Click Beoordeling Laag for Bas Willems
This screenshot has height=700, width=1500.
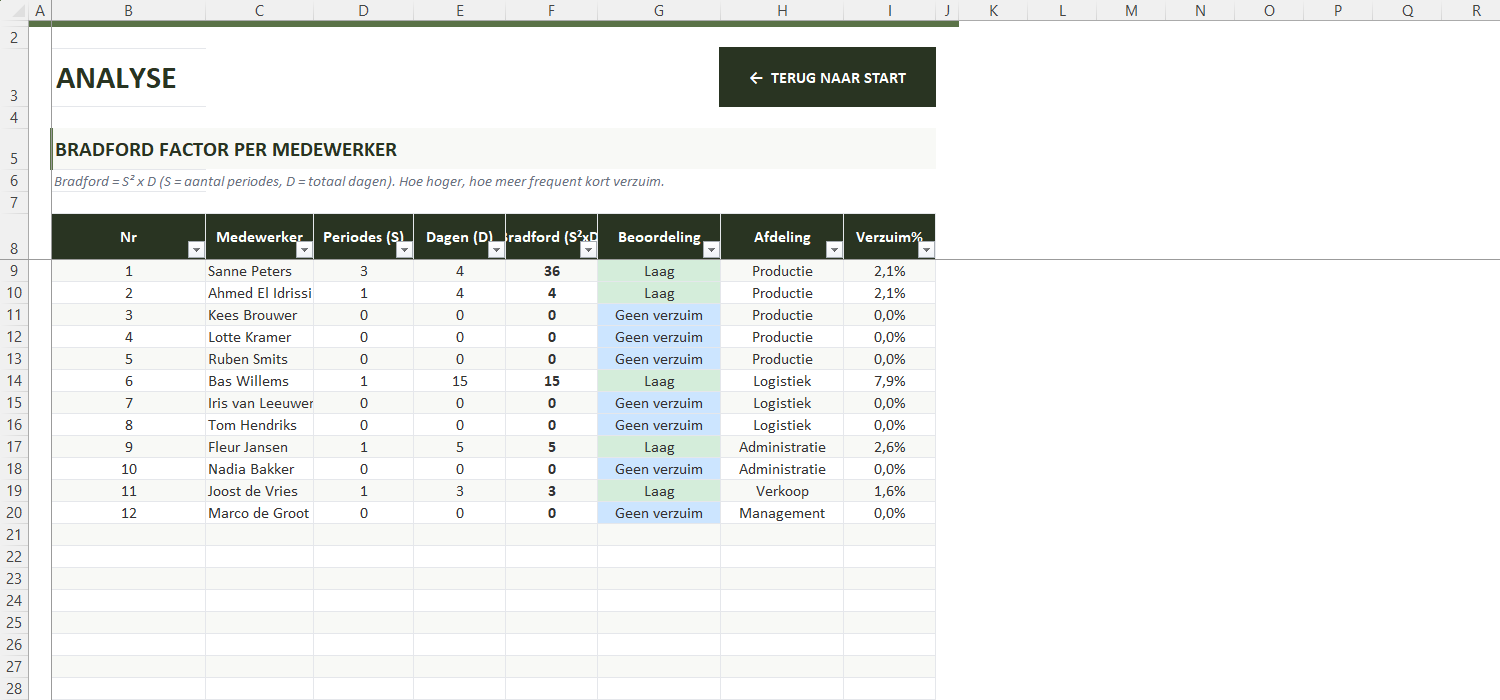pos(659,381)
